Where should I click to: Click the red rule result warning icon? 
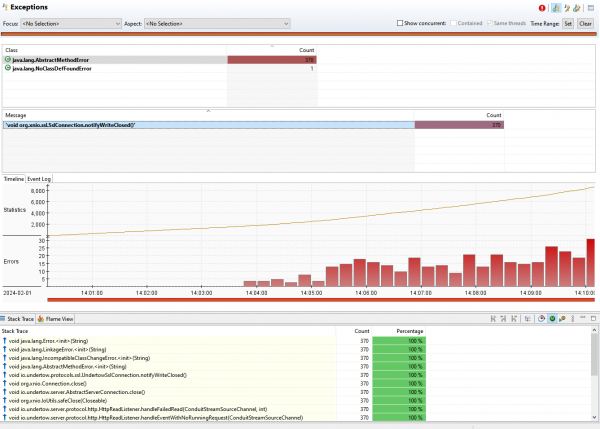point(543,7)
